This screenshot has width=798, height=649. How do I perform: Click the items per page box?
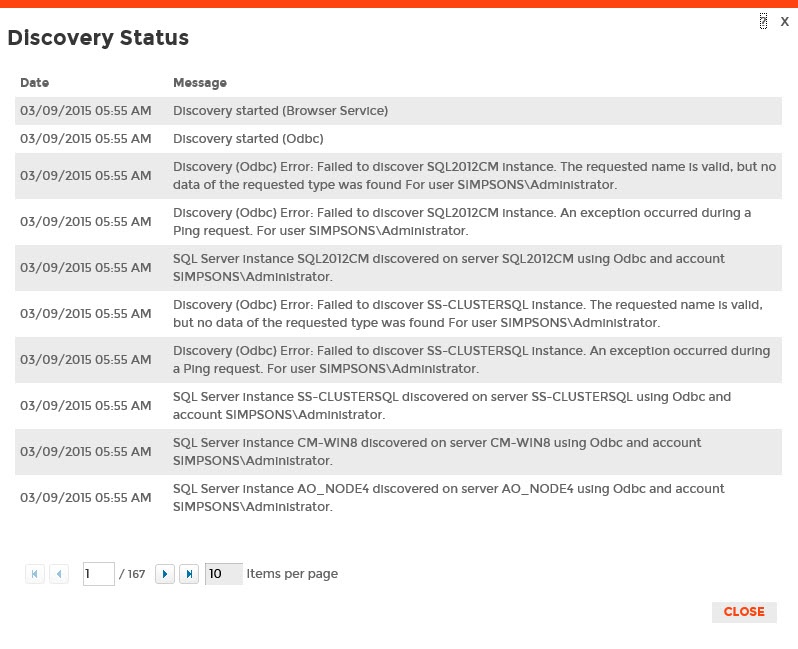[223, 574]
